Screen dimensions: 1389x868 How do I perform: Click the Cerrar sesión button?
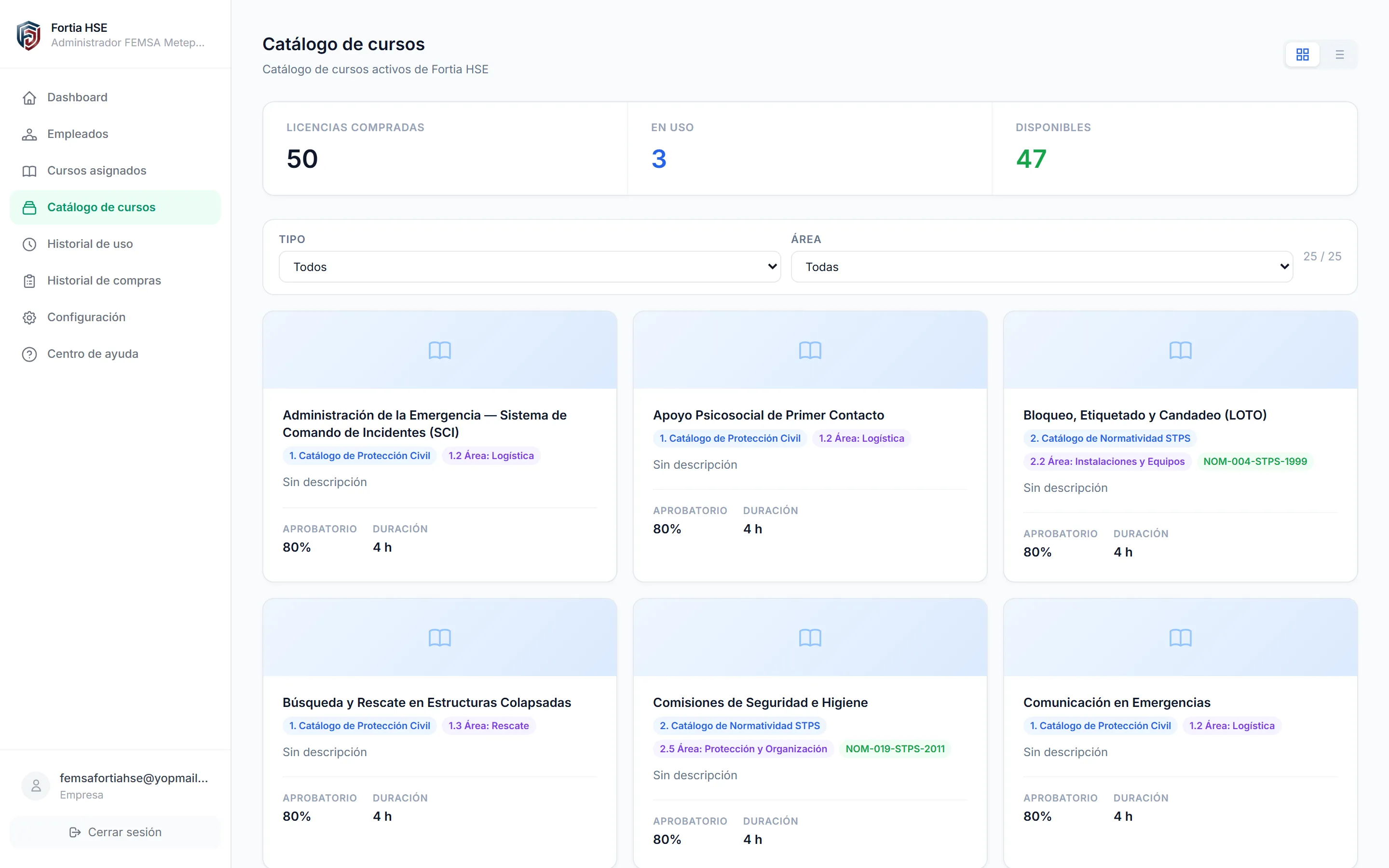115,832
